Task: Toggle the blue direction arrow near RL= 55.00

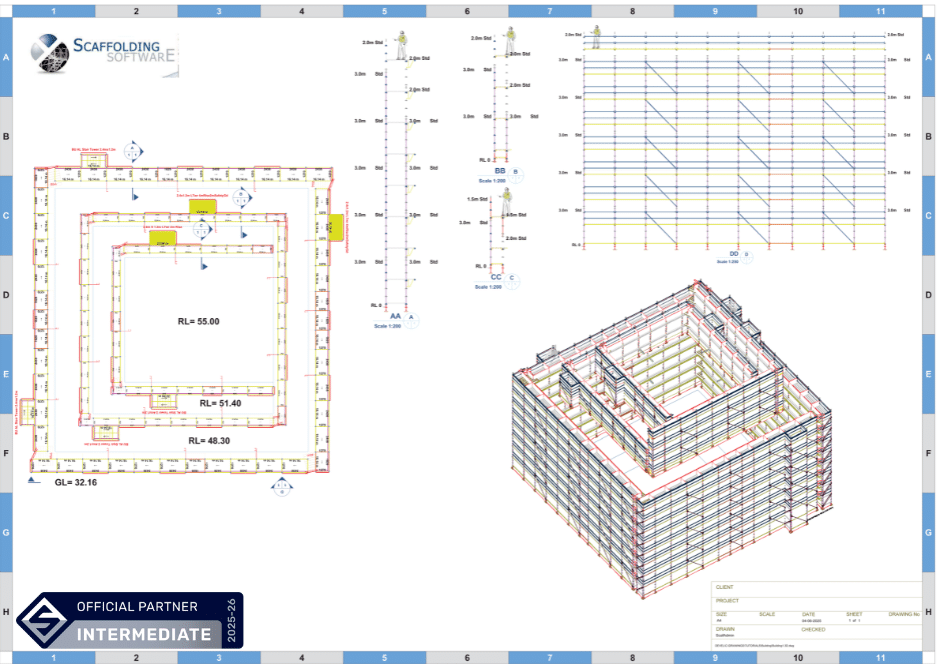Action: pyautogui.click(x=203, y=266)
